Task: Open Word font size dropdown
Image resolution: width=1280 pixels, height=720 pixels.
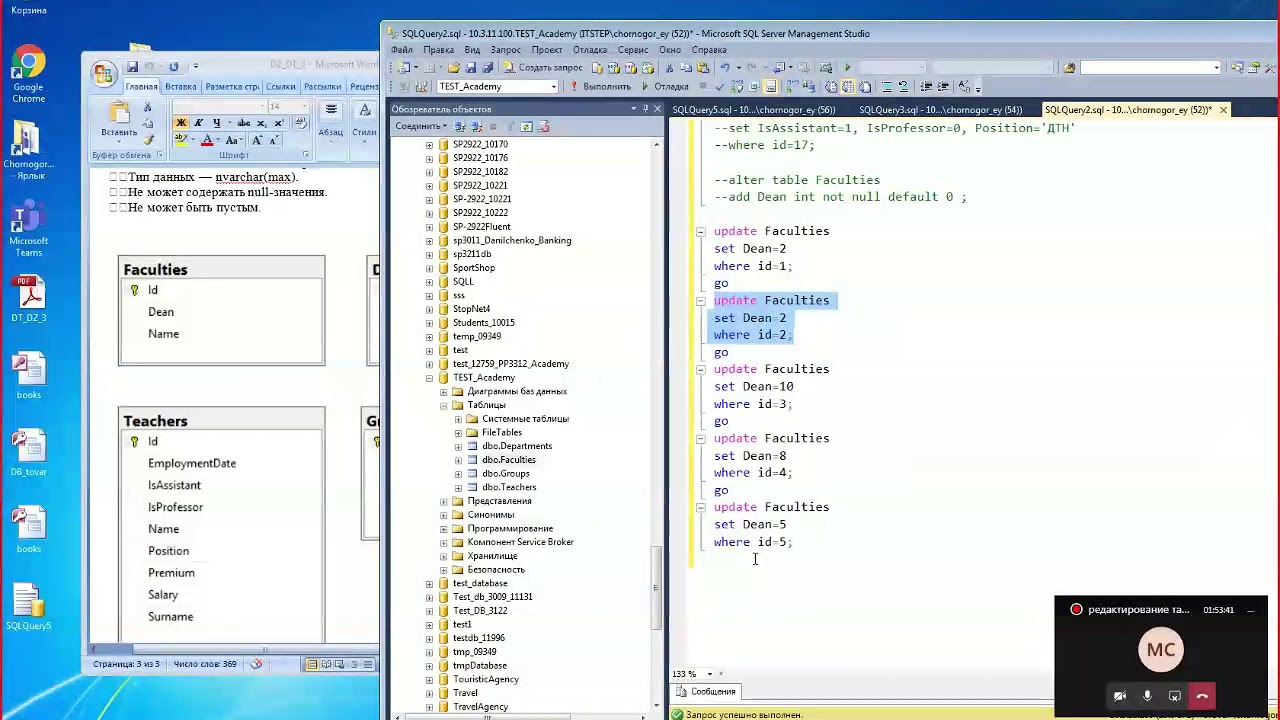Action: coord(306,107)
